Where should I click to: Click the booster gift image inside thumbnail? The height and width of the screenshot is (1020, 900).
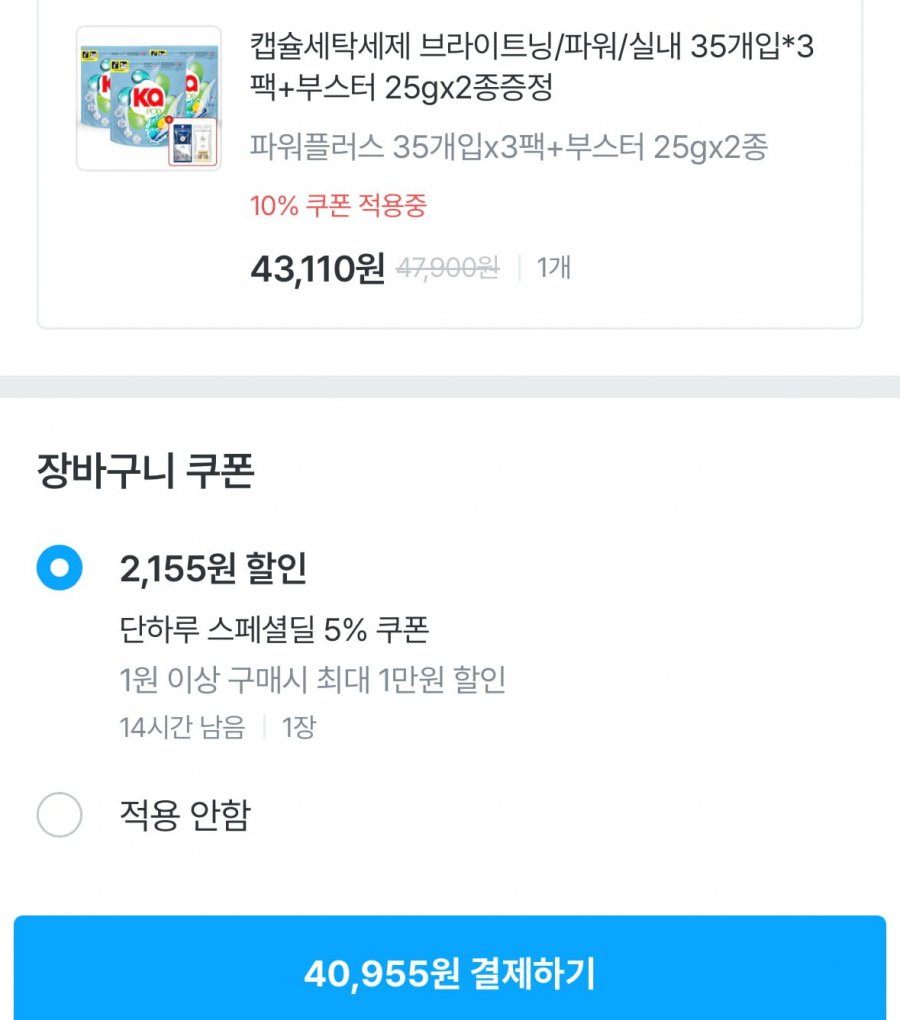pos(193,142)
